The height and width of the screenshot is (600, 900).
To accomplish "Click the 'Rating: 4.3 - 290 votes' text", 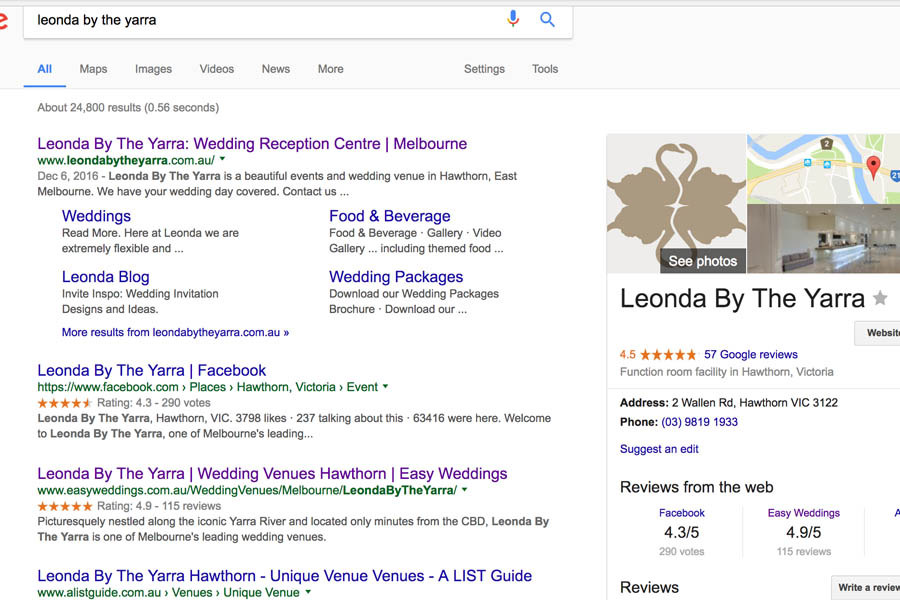I will click(x=153, y=402).
